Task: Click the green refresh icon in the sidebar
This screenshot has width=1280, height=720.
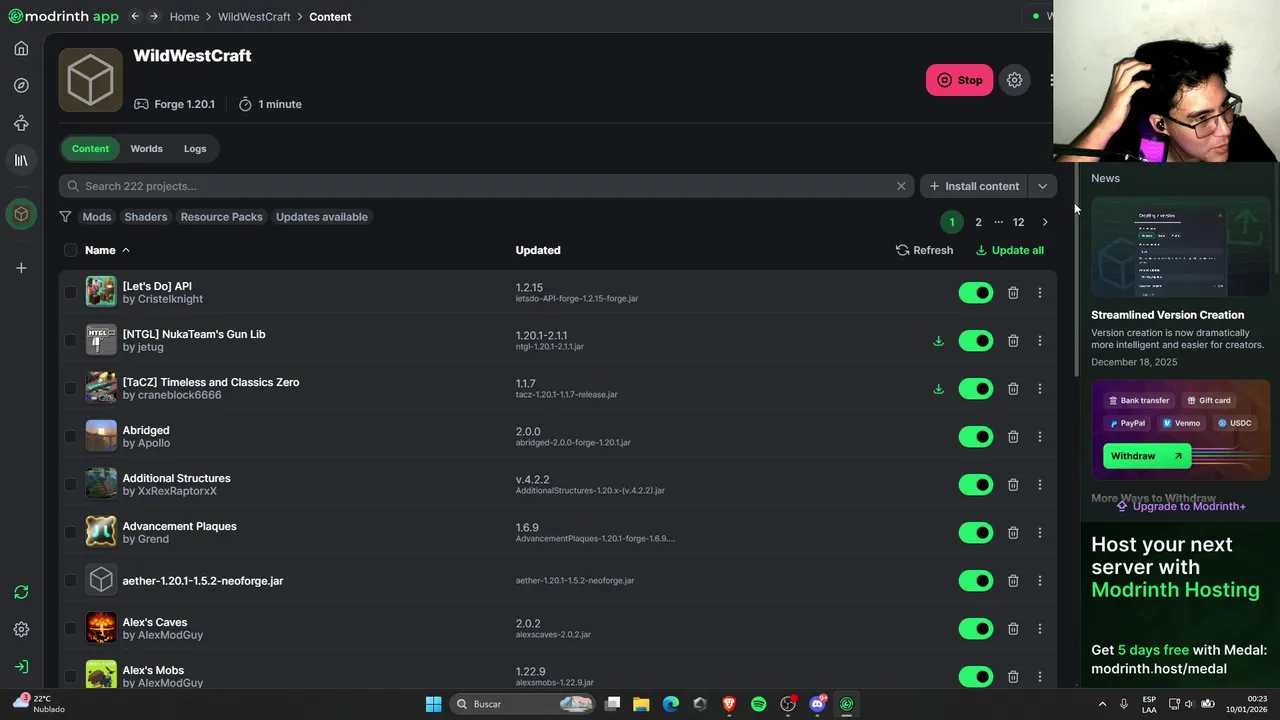Action: click(21, 592)
